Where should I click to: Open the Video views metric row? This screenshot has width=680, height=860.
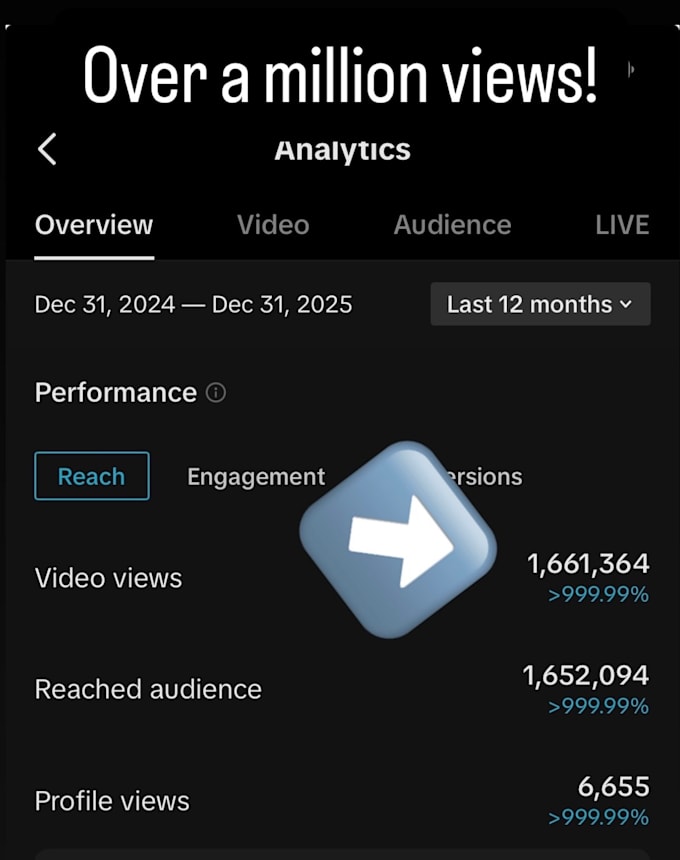pyautogui.click(x=342, y=578)
